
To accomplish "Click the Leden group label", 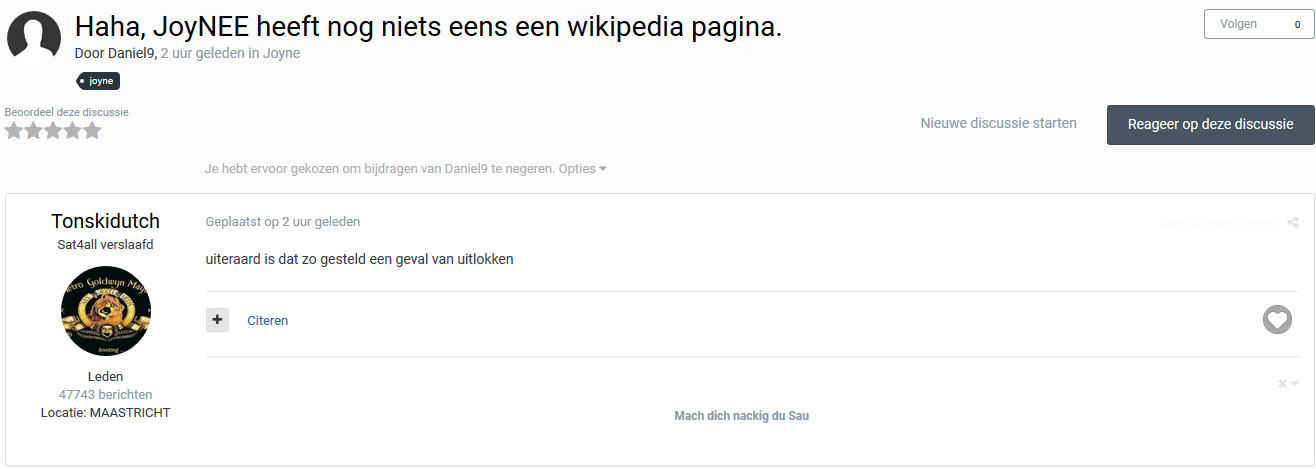I will [105, 377].
